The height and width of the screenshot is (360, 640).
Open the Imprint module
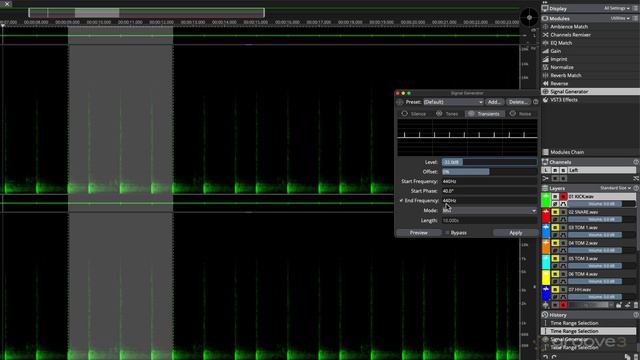[558, 59]
